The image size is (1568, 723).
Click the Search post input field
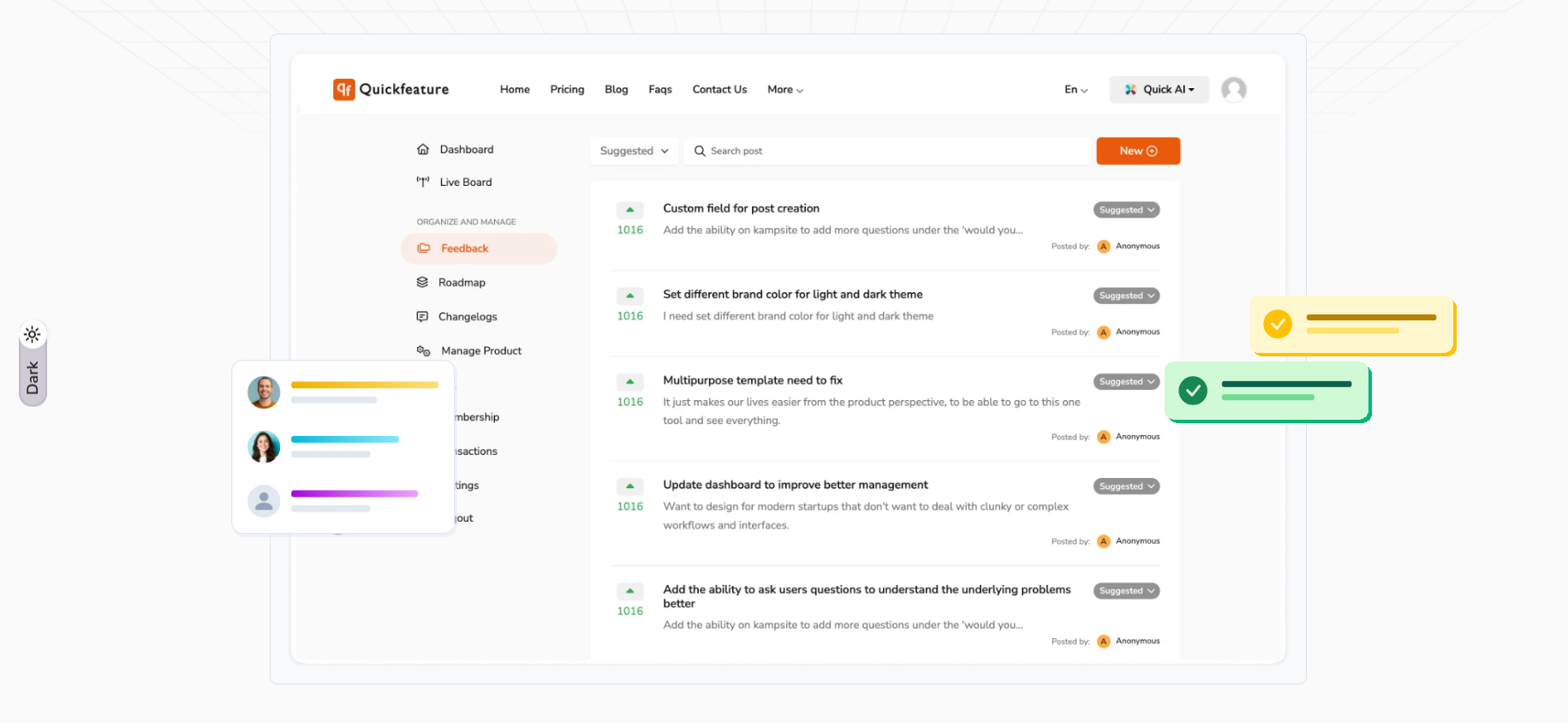[x=888, y=151]
